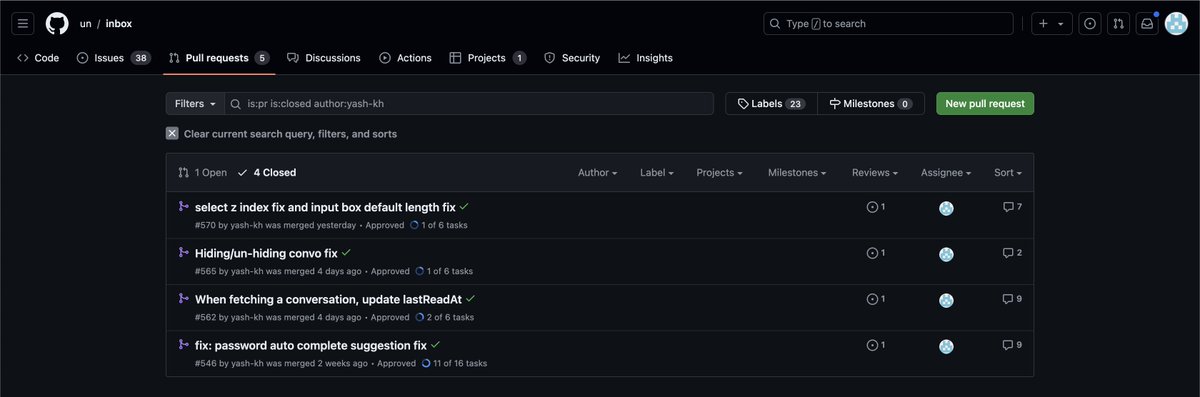Open the Labels page button
The image size is (1200, 397).
pyautogui.click(x=771, y=103)
